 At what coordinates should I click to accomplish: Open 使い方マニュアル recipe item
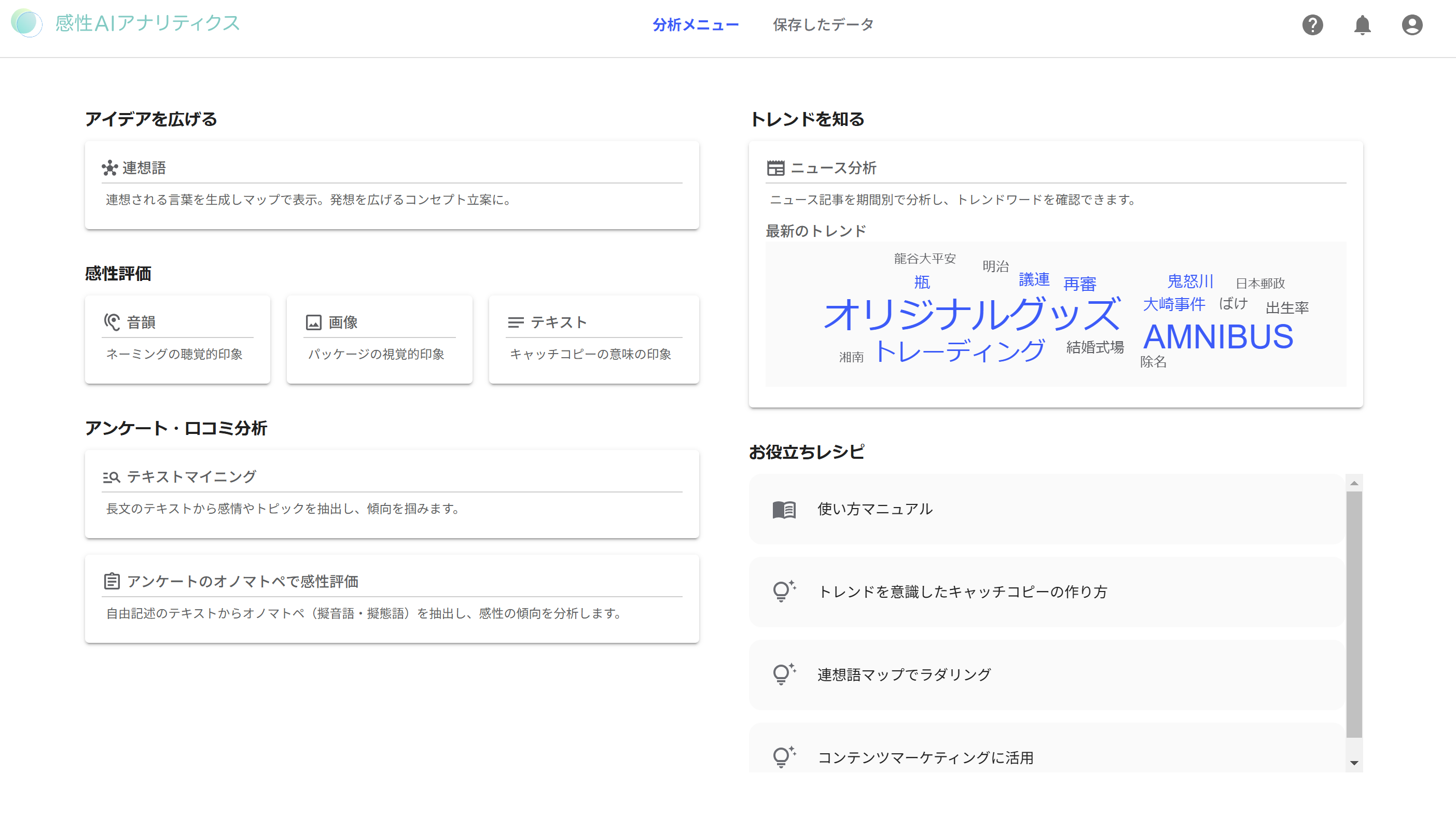(1046, 509)
